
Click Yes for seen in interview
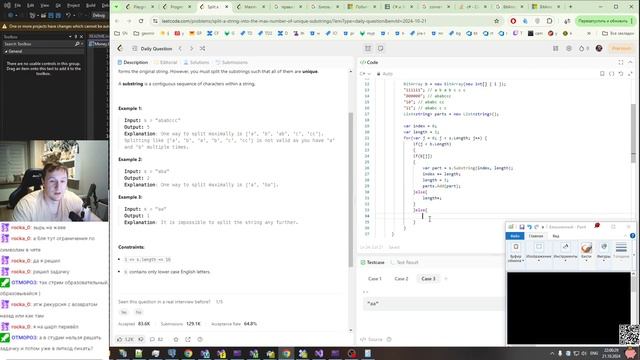coord(124,312)
